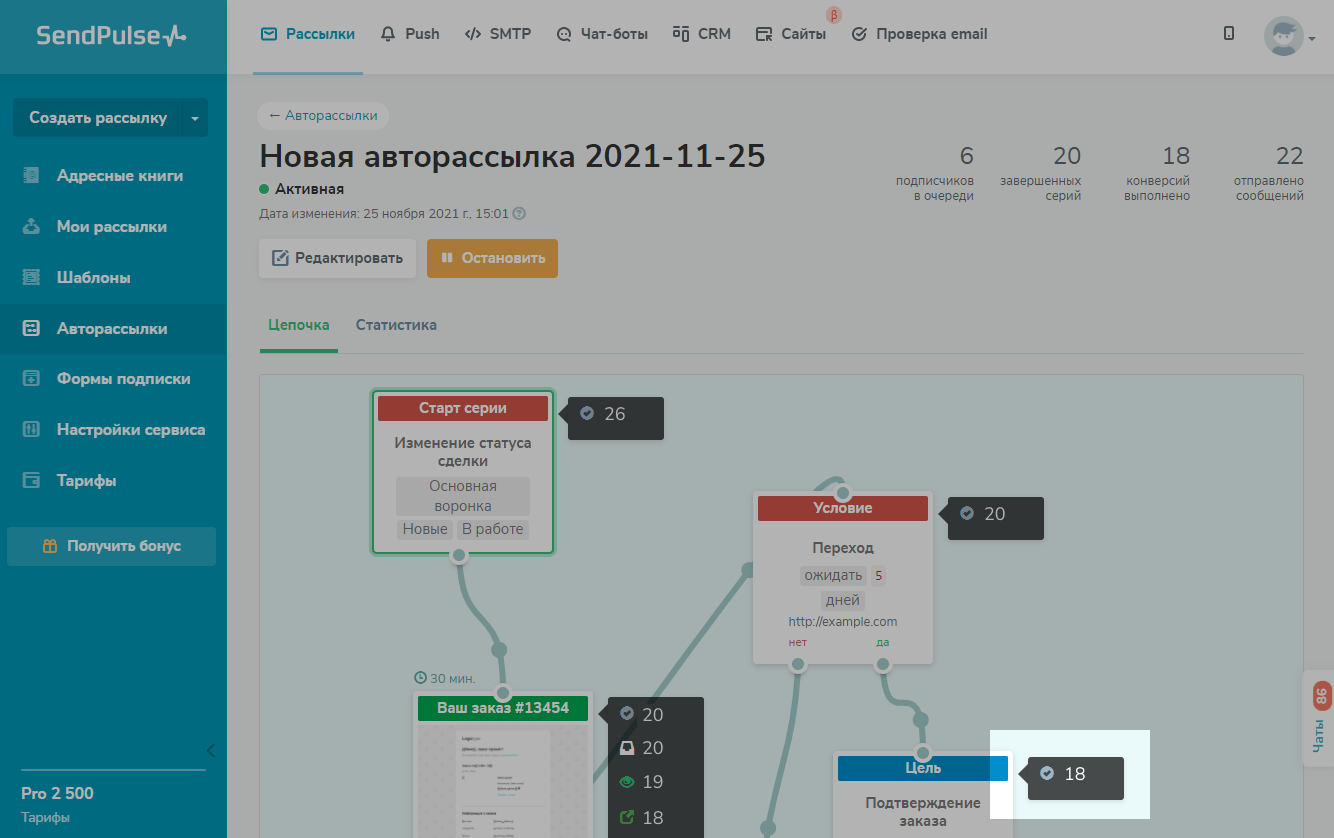This screenshot has width=1334, height=838.
Task: Open the CRM top menu
Action: 702,34
